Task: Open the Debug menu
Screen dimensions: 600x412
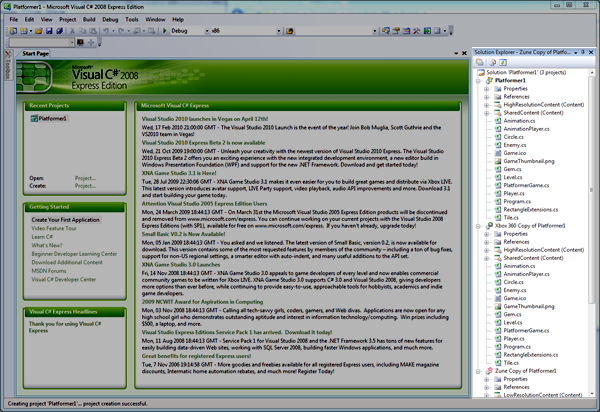Action: (110, 20)
